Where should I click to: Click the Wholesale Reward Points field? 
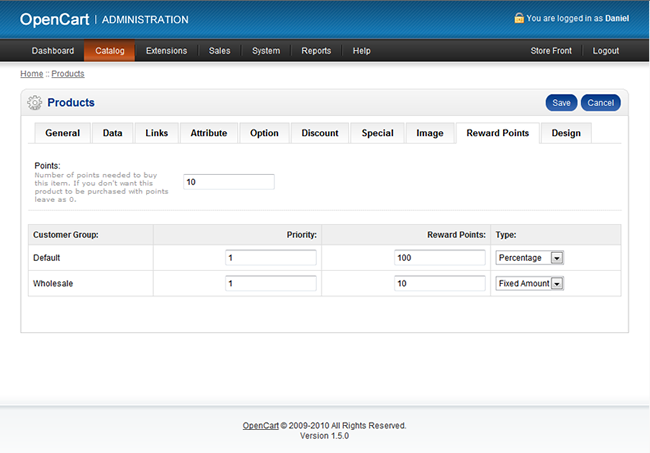coord(439,283)
